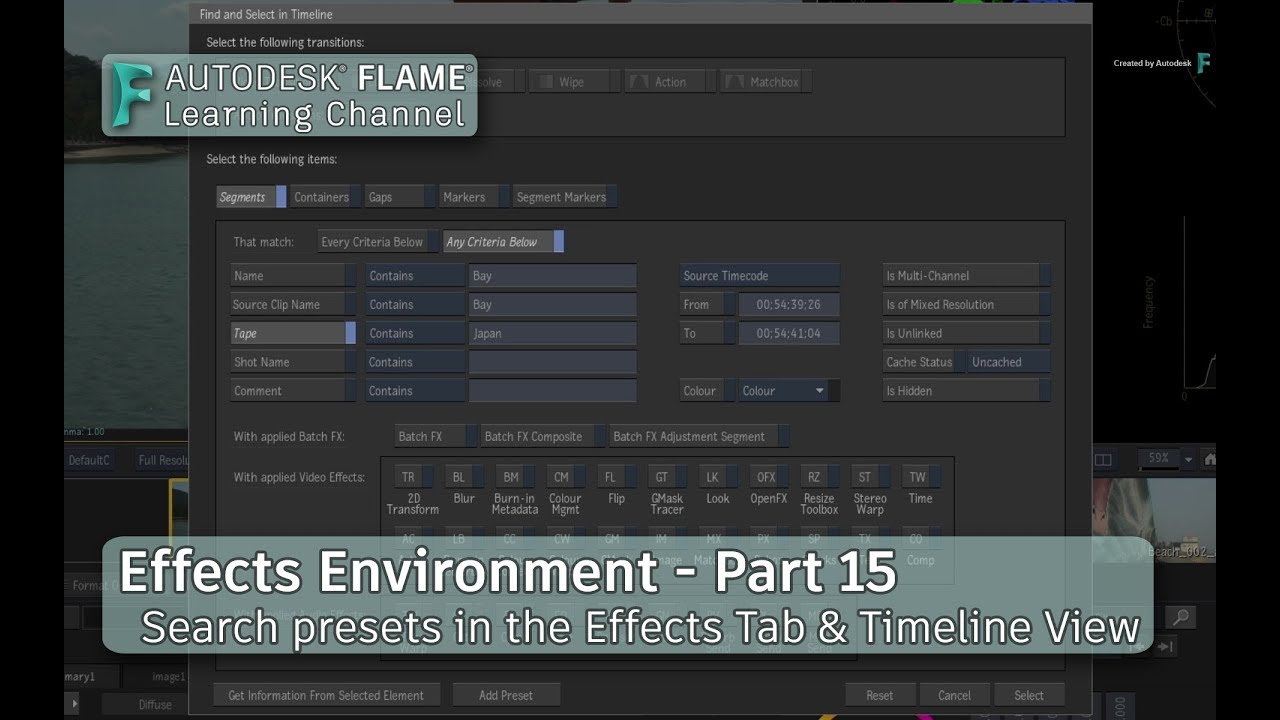Click Get Information From Selected Element
The height and width of the screenshot is (720, 1280).
(x=326, y=695)
